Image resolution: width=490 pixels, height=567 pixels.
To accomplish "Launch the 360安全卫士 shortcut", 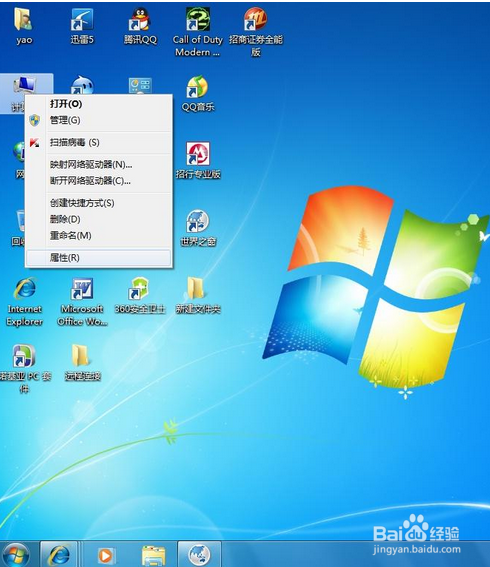I will coord(140,289).
